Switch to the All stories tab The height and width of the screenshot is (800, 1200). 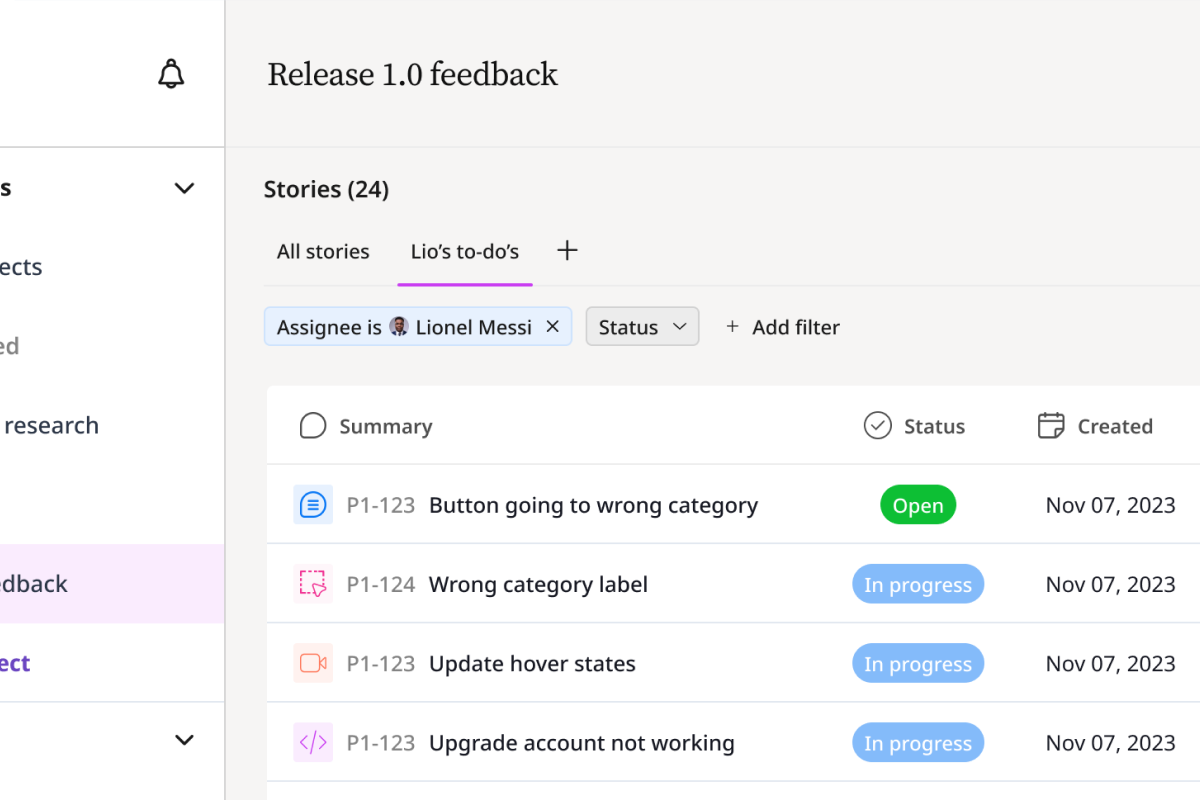(322, 251)
